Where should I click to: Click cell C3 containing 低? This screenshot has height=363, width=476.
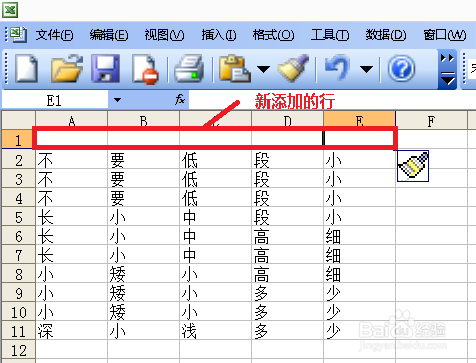pyautogui.click(x=215, y=179)
